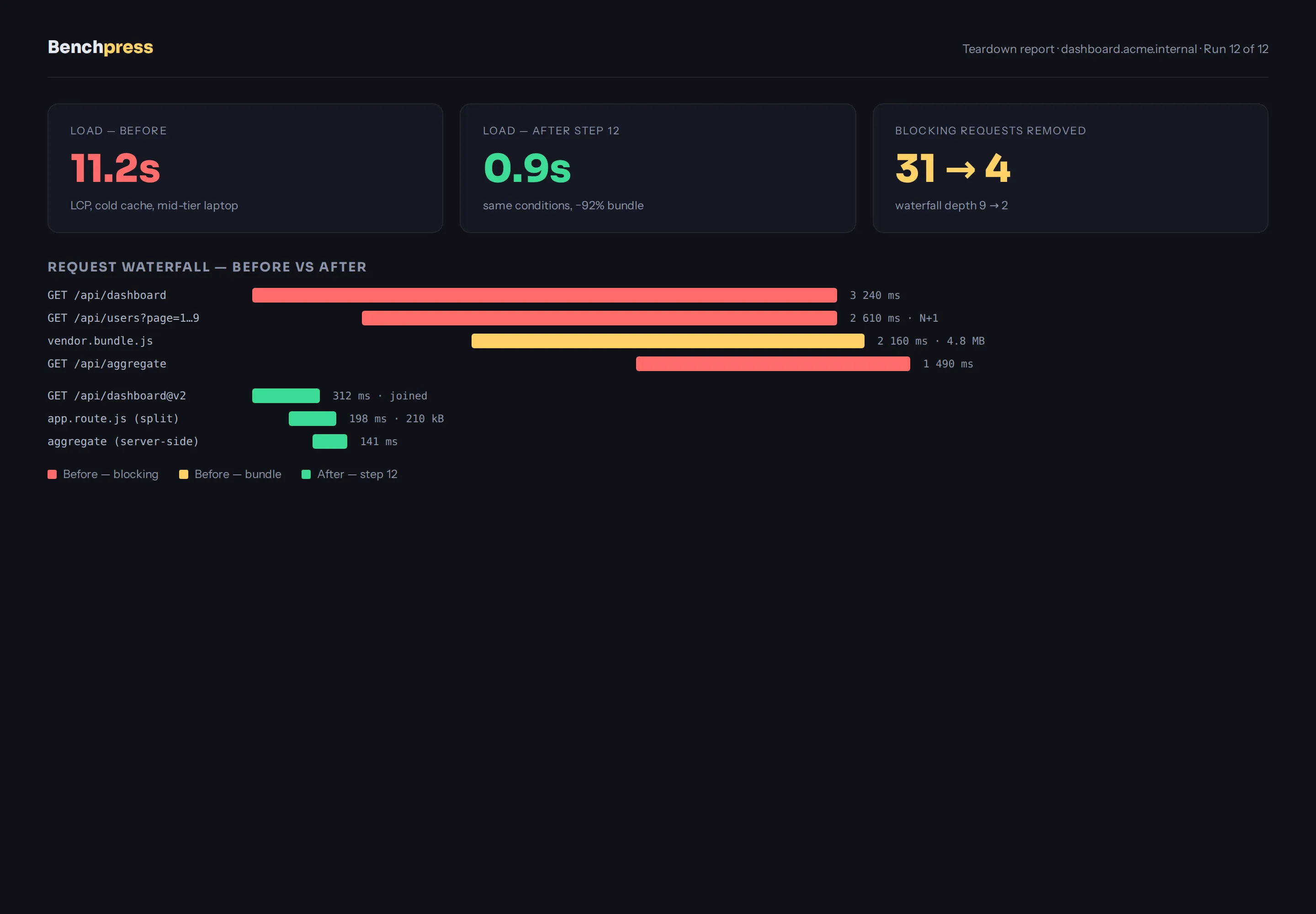This screenshot has width=1316, height=914.
Task: Click the '198 ms · 210 kB' value
Action: [396, 419]
